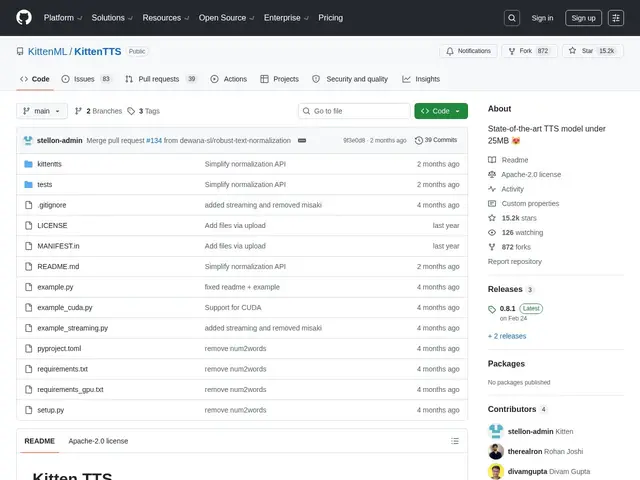The image size is (640, 480).
Task: Open the + 2 releases link
Action: tap(507, 336)
